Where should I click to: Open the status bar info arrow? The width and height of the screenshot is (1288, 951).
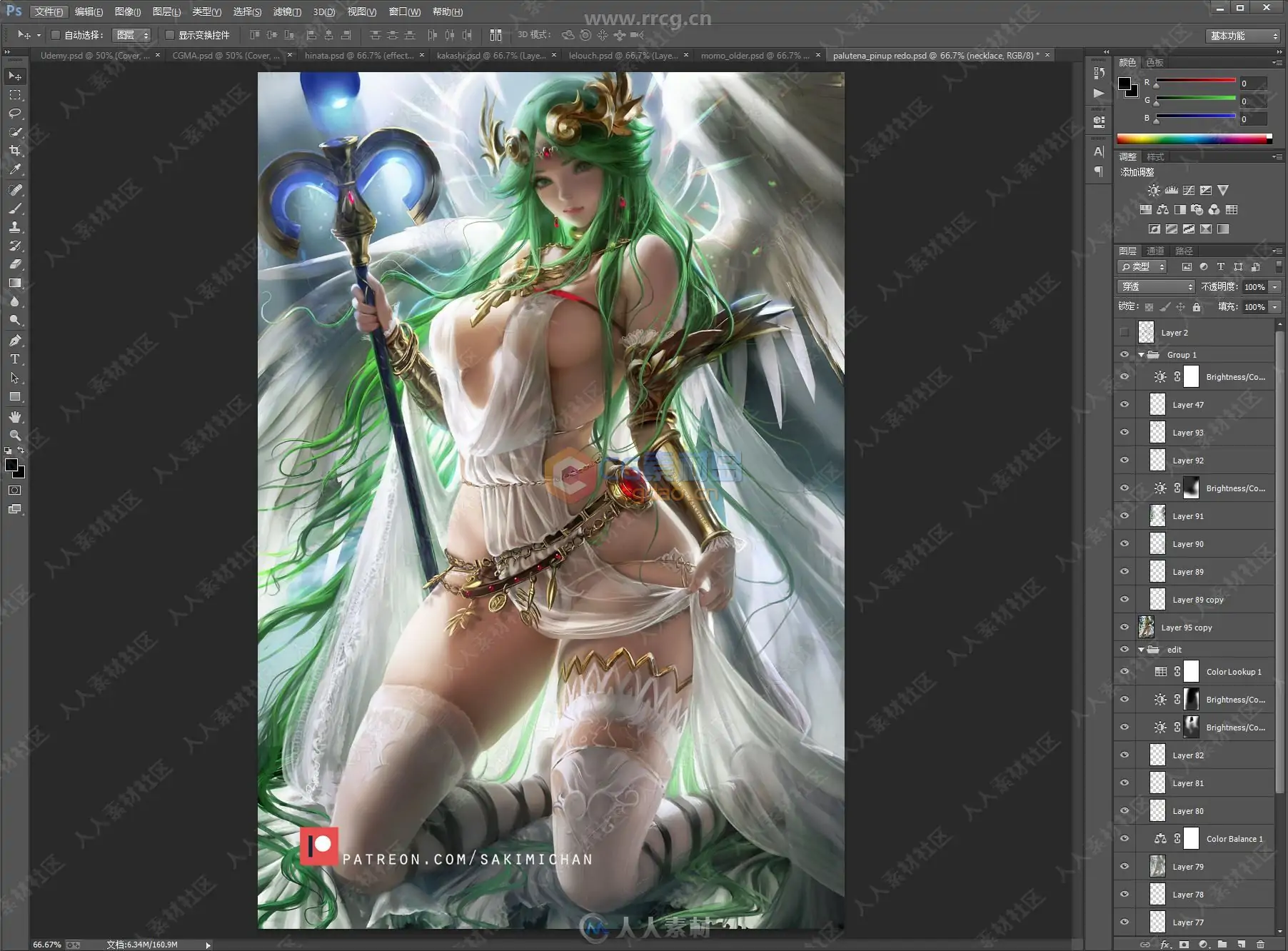(208, 945)
